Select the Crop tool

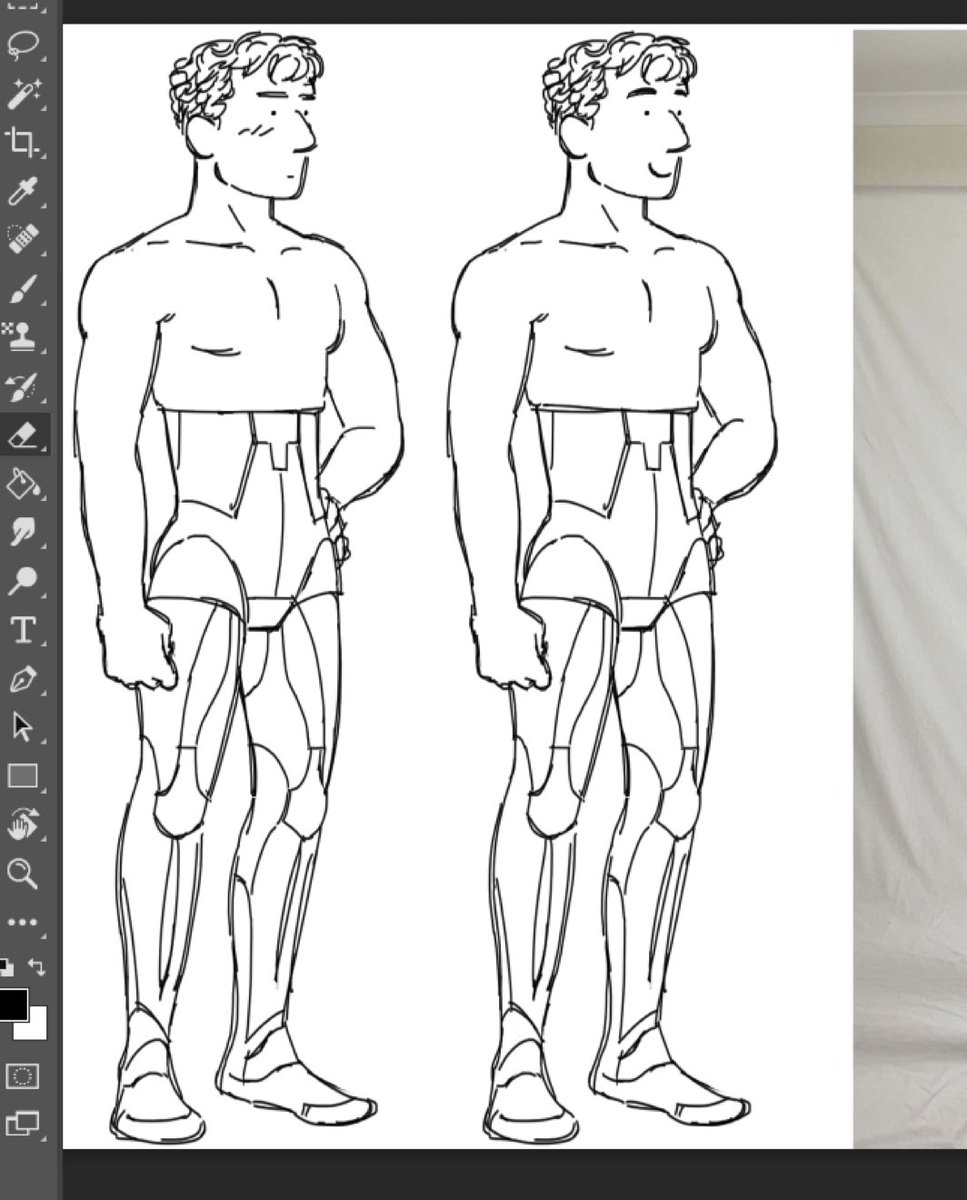tap(22, 143)
